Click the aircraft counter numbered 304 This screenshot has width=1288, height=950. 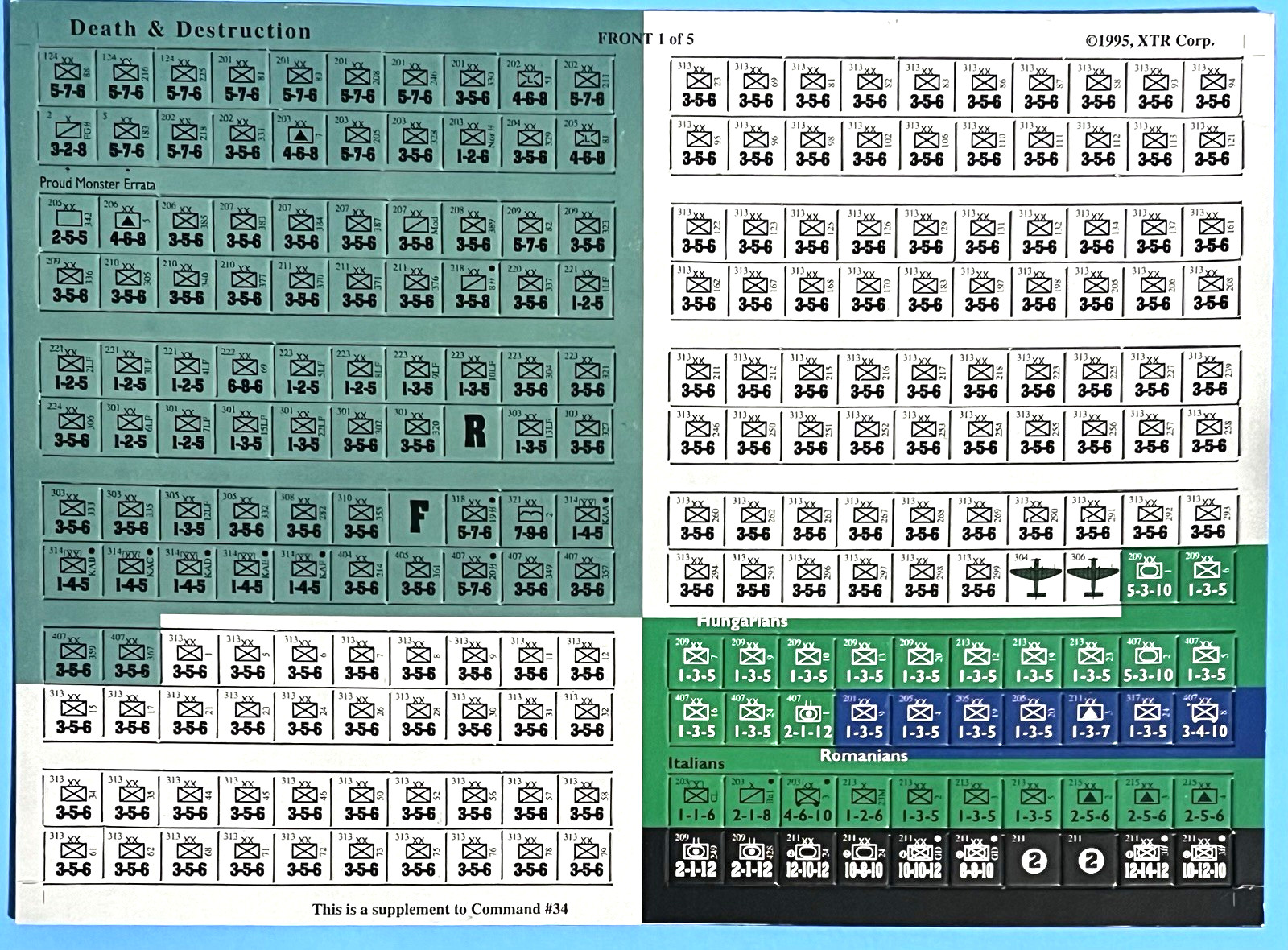(1036, 575)
